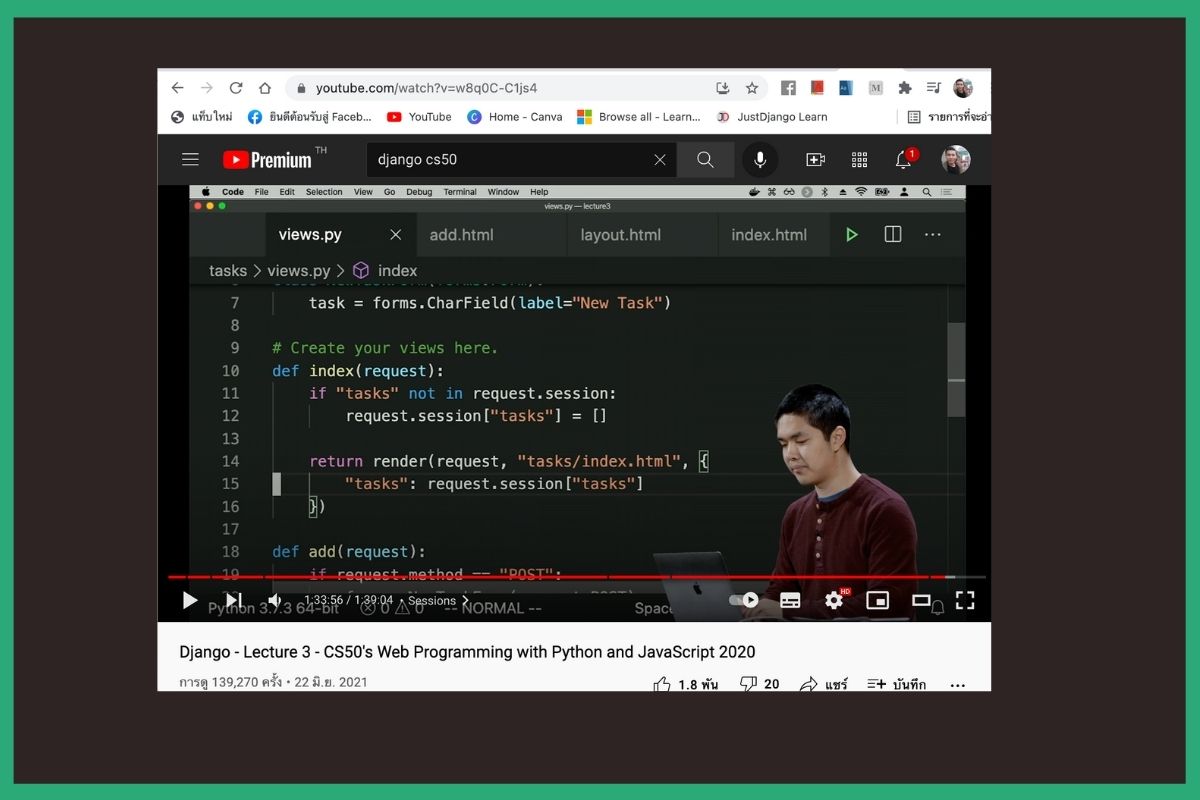Open the YouTube hamburger guide menu
Screen dimensions: 1200x800
(x=190, y=159)
